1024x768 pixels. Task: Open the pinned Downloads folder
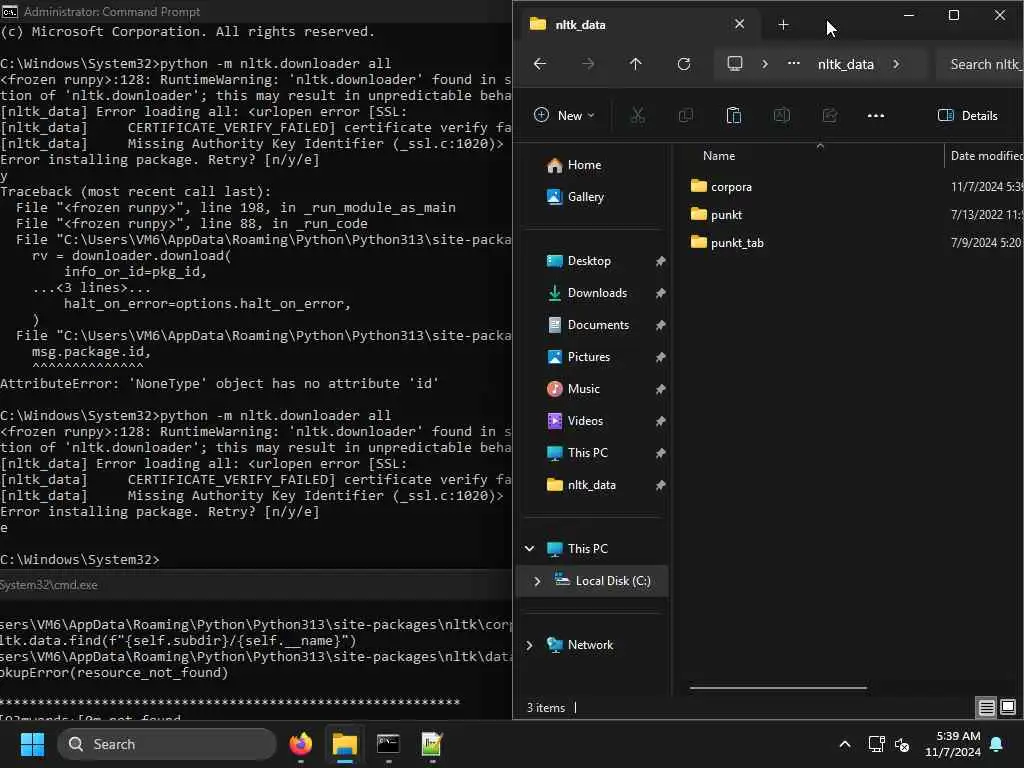tap(597, 293)
